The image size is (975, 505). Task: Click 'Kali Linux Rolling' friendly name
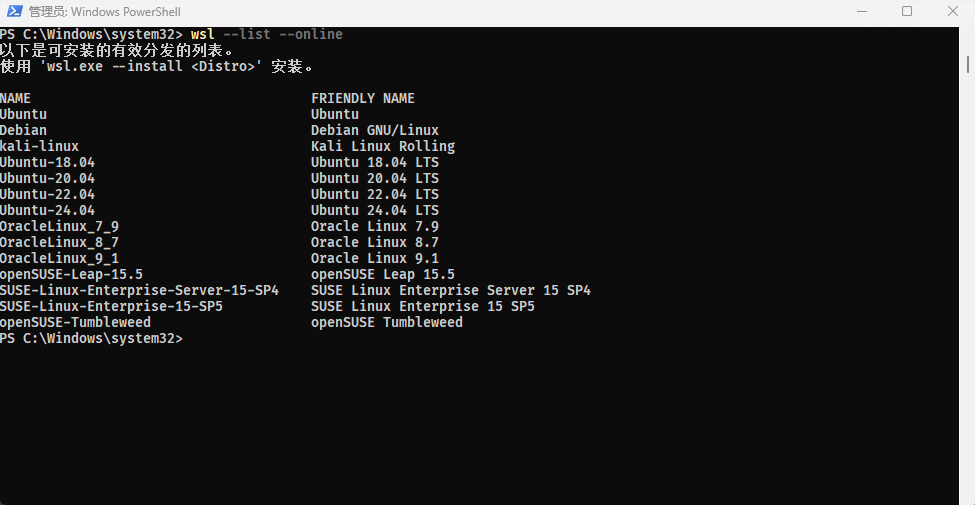pyautogui.click(x=382, y=146)
